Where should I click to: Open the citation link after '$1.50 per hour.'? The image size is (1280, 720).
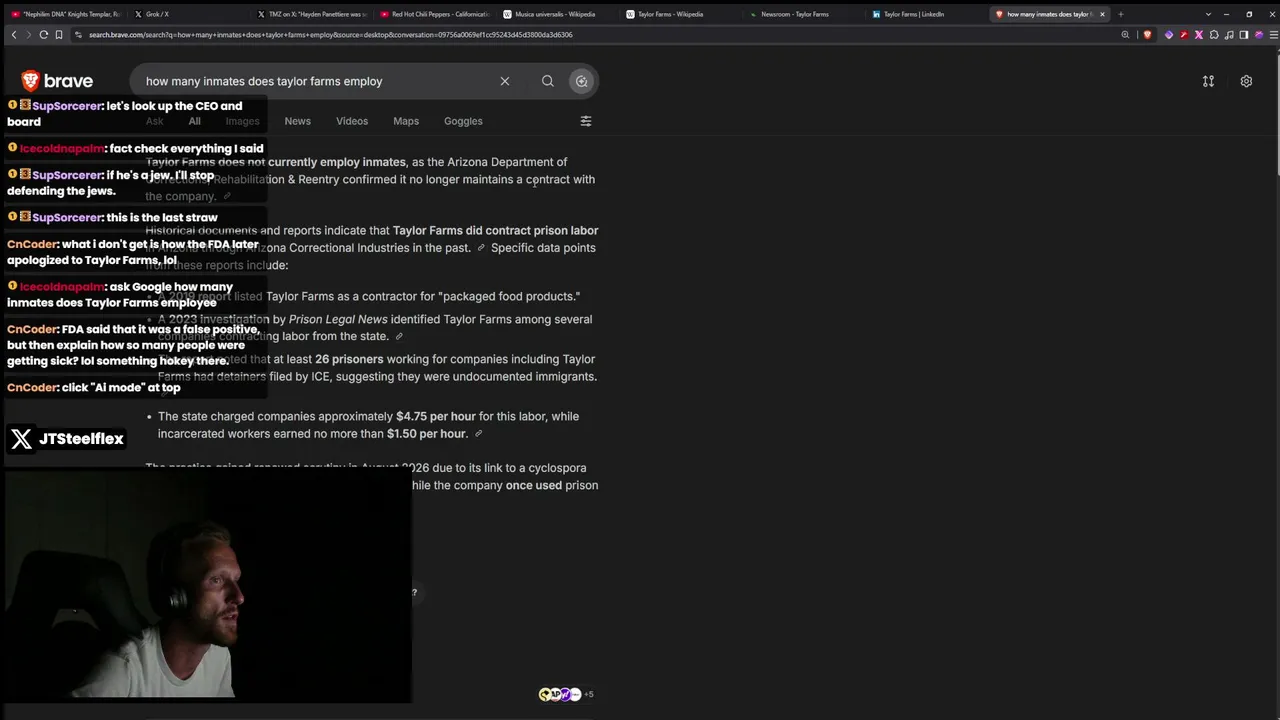point(478,434)
